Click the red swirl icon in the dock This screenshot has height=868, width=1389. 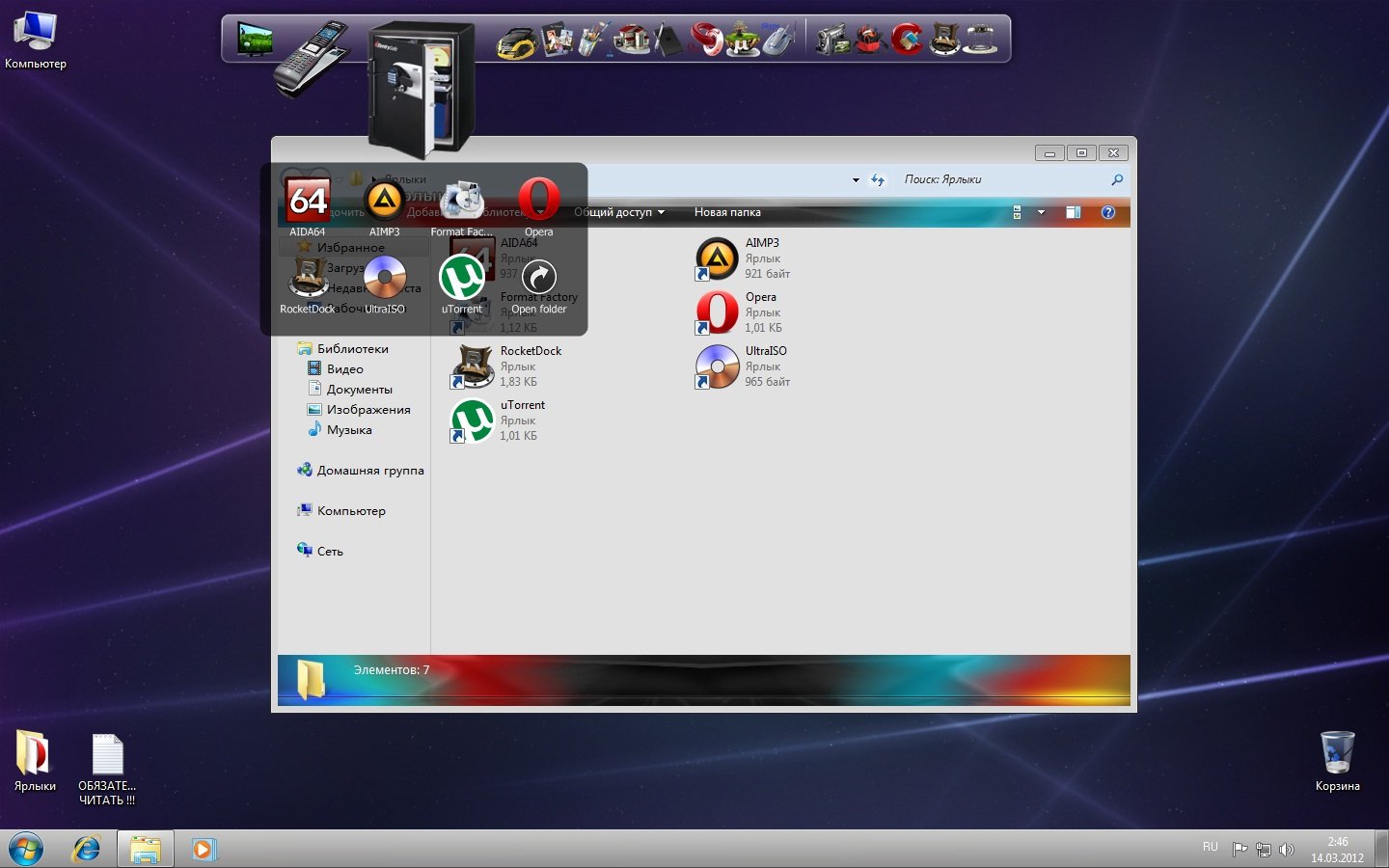point(707,40)
